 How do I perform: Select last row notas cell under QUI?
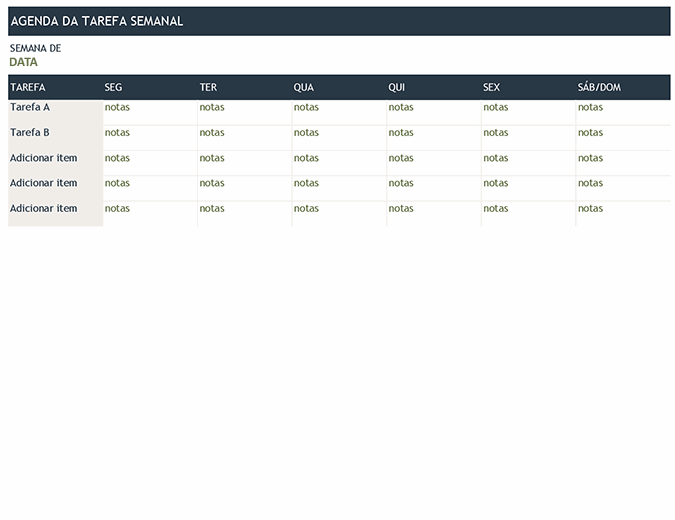pyautogui.click(x=401, y=209)
